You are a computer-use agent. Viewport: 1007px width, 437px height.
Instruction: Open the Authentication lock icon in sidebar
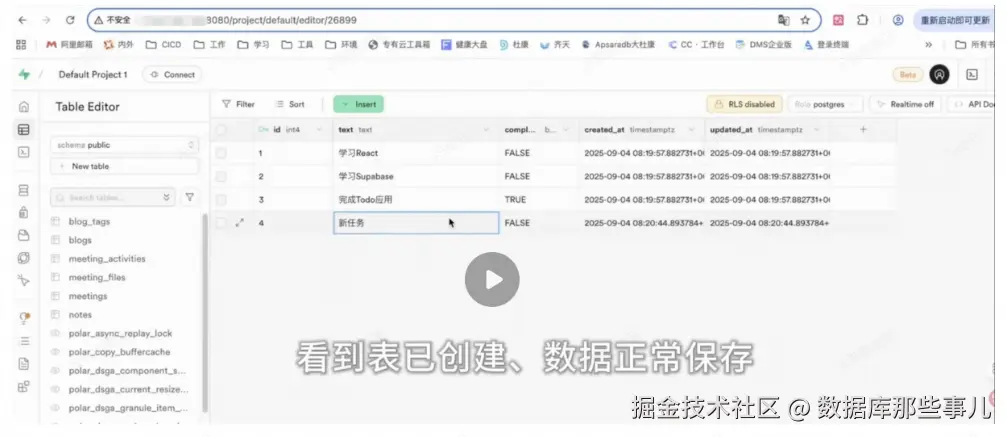(24, 212)
